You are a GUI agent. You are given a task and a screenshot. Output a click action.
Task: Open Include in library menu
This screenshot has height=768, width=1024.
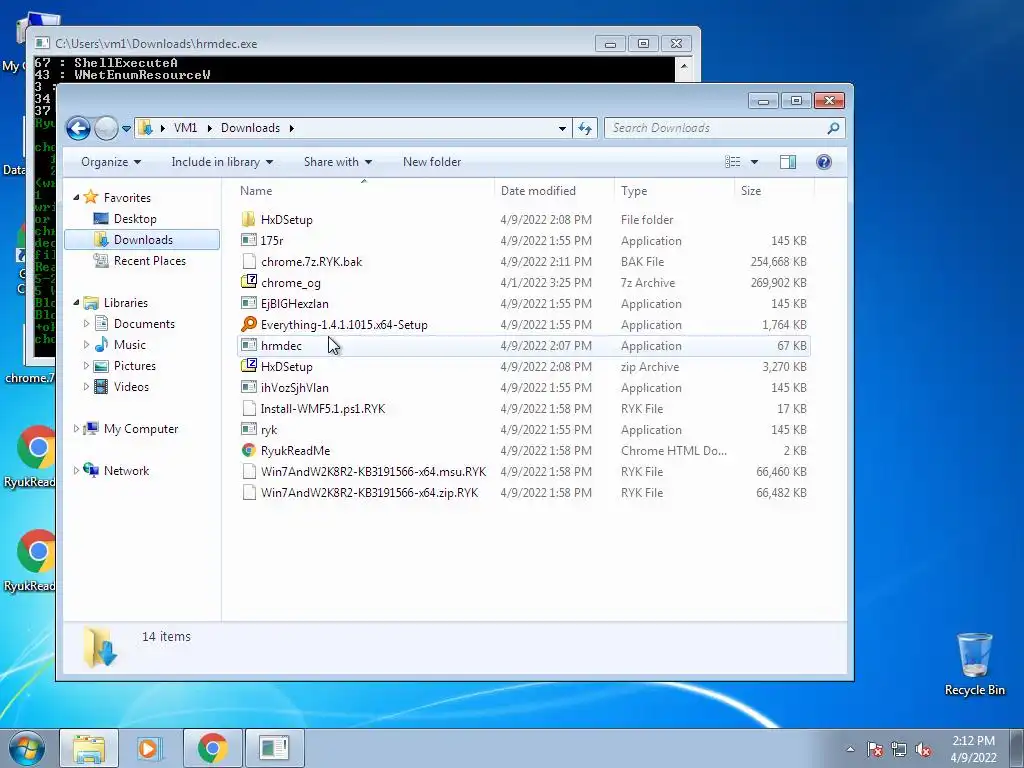222,162
